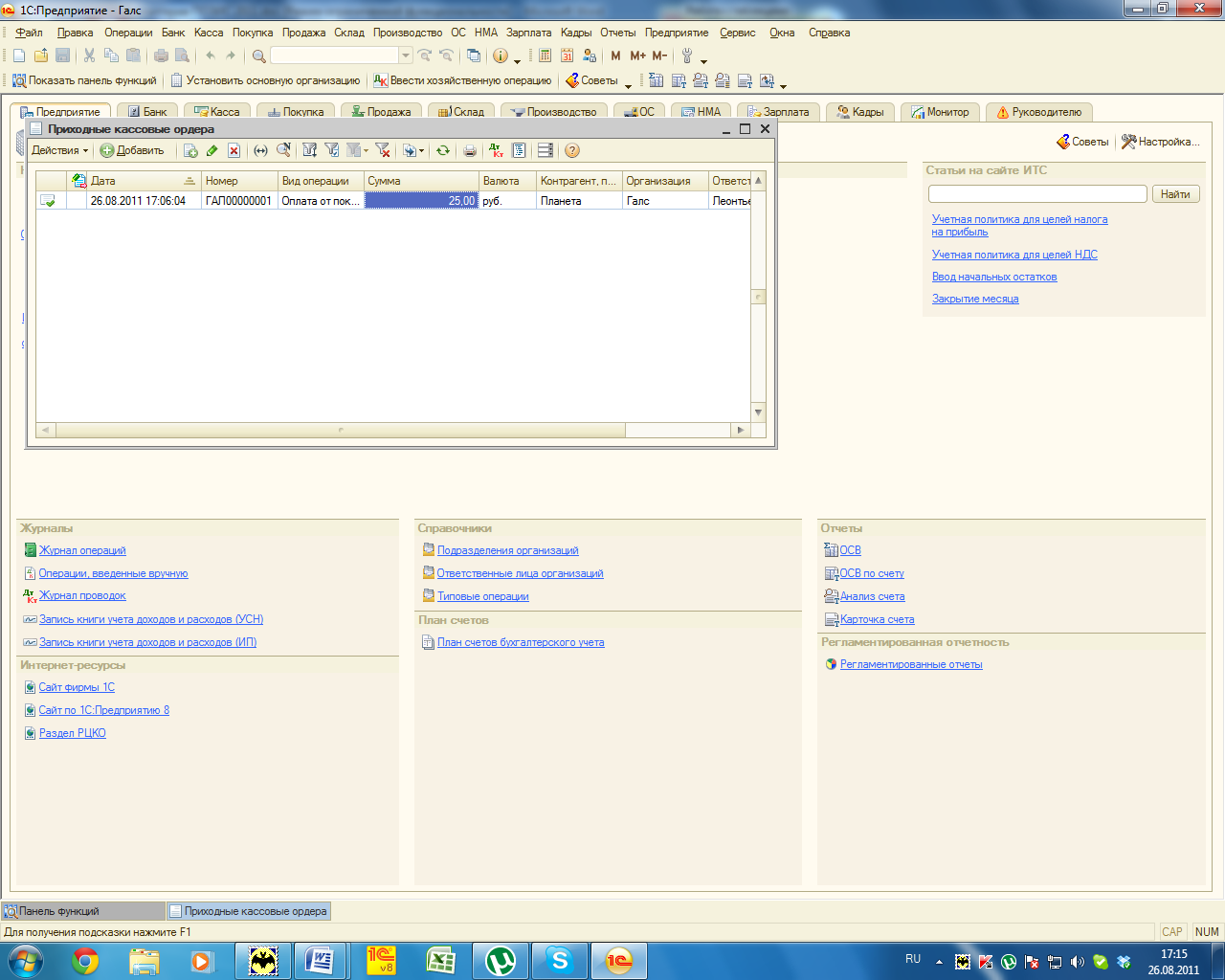Click the M+ memory add button
This screenshot has height=980, width=1225.
tap(637, 56)
